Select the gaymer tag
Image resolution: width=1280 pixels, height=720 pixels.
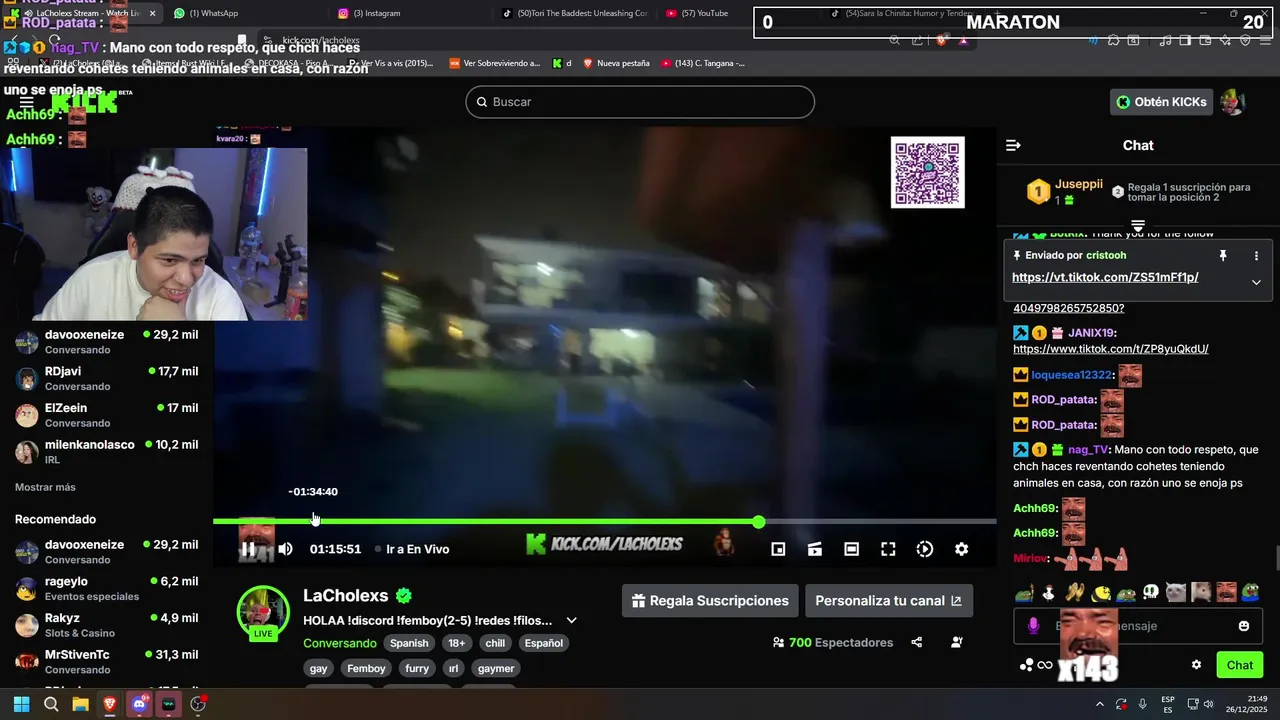pos(496,668)
